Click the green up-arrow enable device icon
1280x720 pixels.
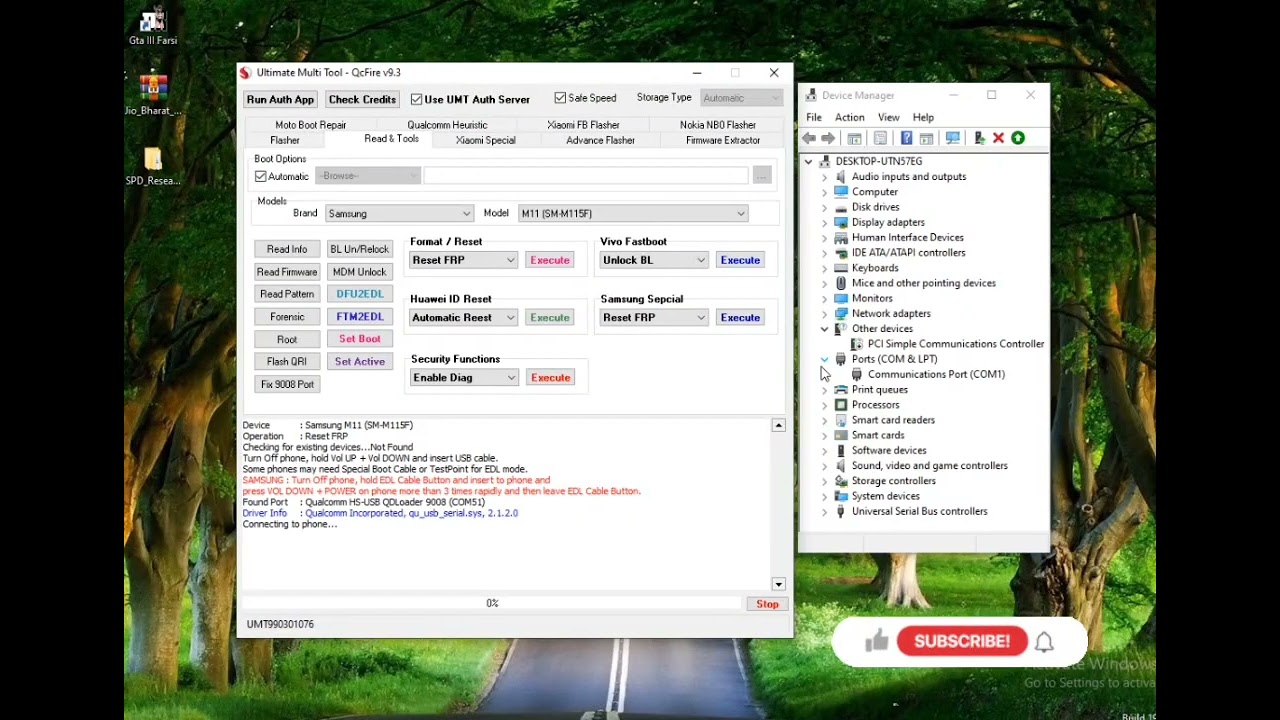coord(1018,138)
